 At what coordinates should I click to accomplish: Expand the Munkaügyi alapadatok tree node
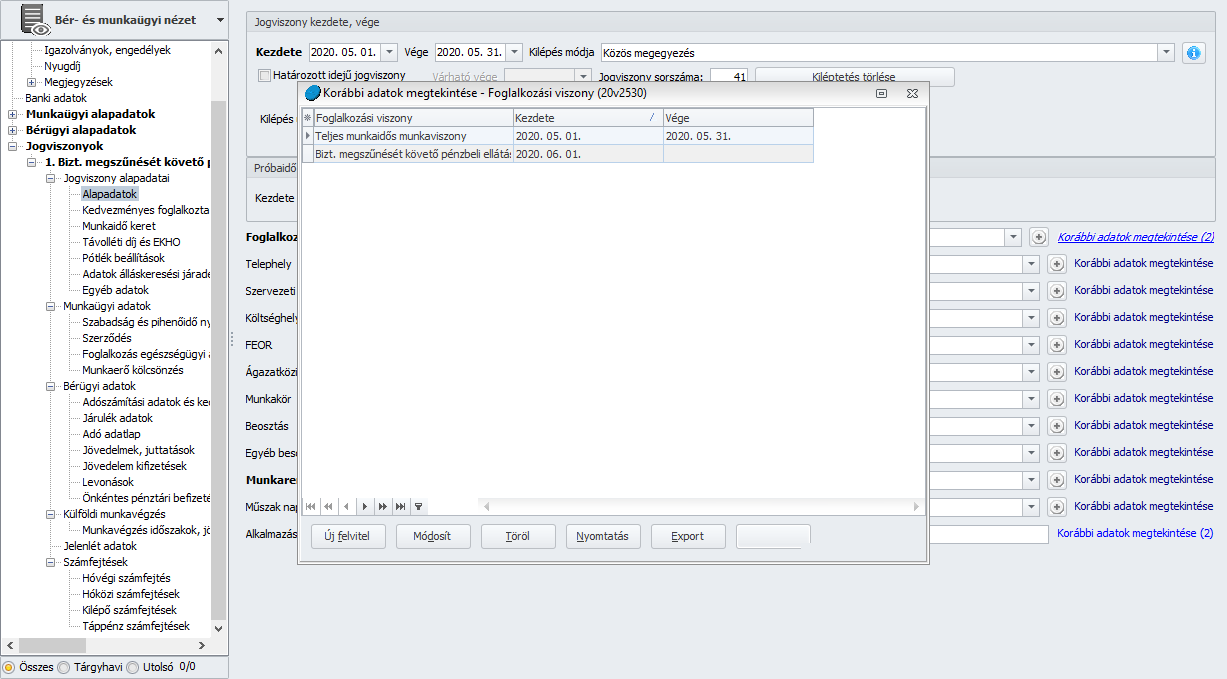[x=12, y=114]
